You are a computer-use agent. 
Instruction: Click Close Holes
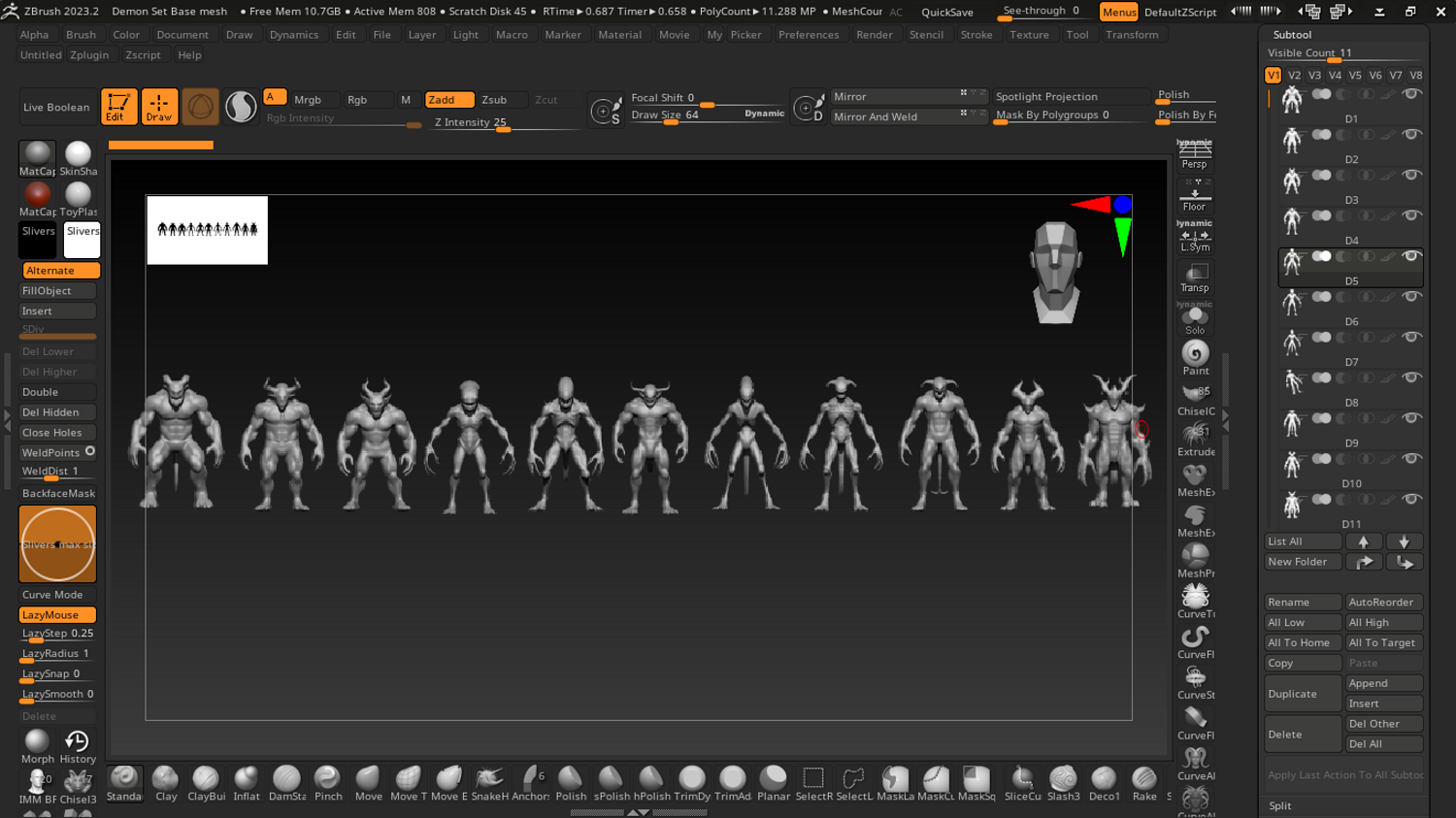pyautogui.click(x=57, y=433)
